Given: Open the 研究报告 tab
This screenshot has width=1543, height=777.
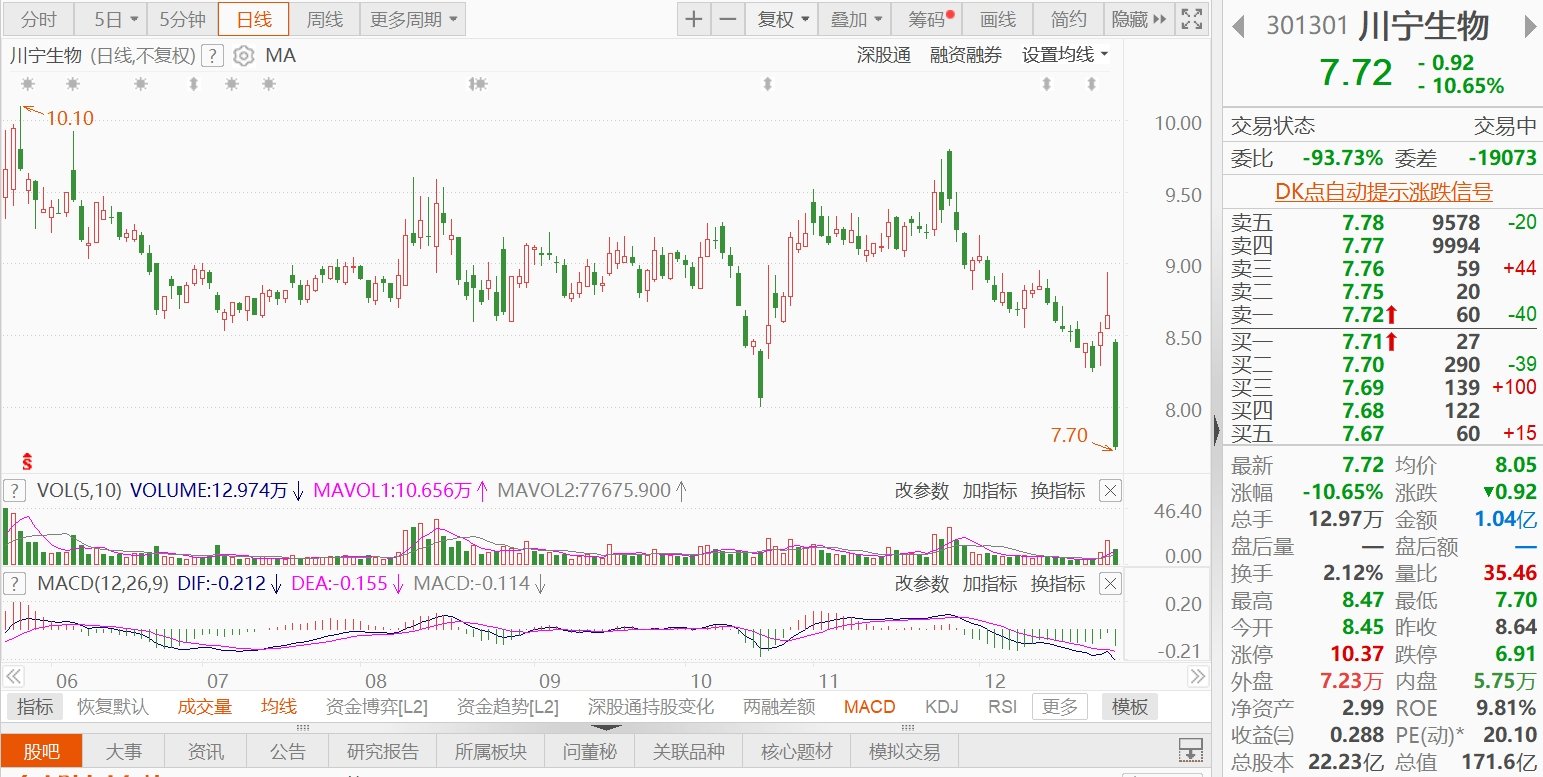Looking at the screenshot, I should [383, 752].
